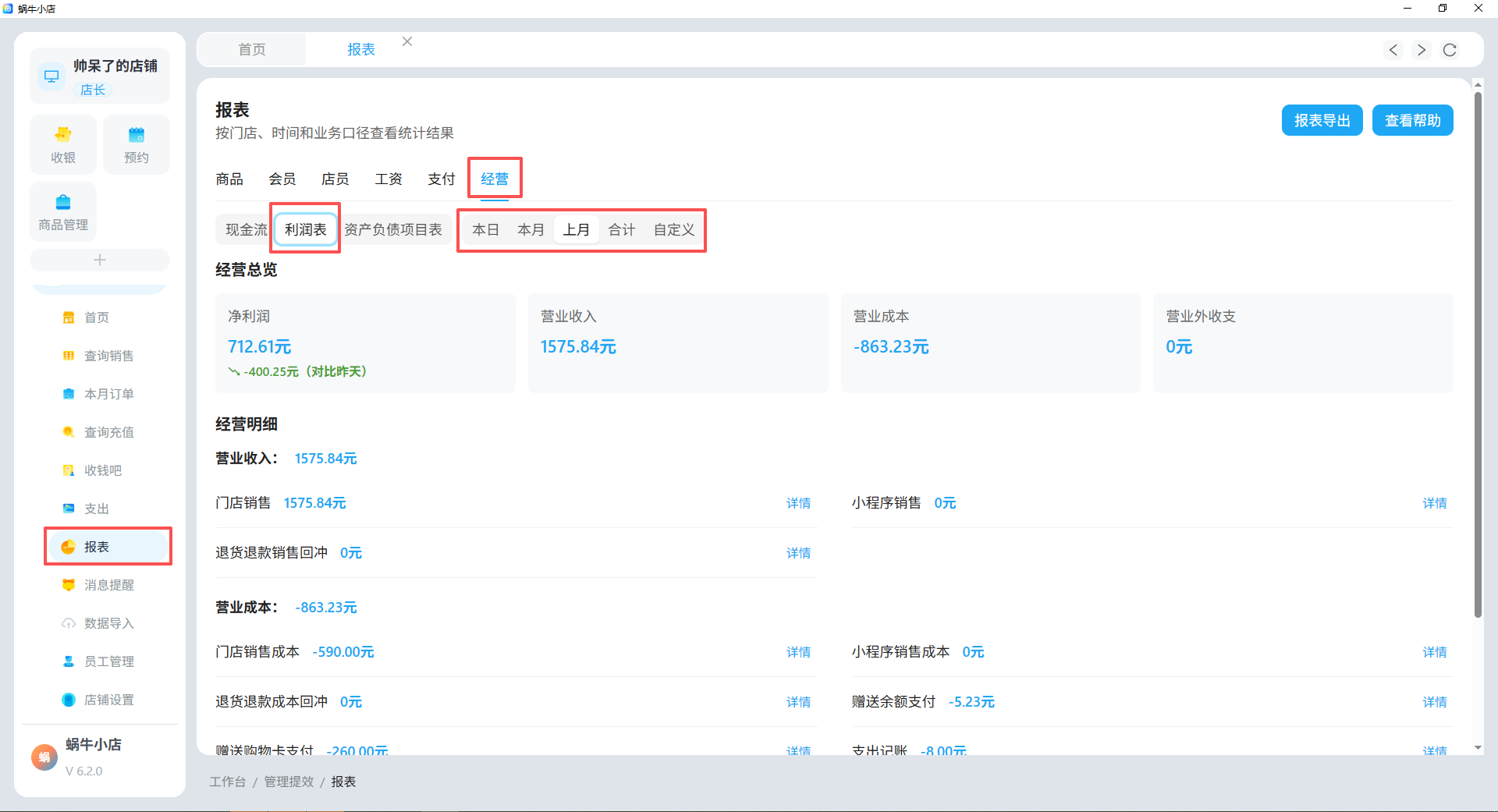Click the 查询充值 sidebar icon
Screen dimensions: 1498x812
[x=69, y=432]
